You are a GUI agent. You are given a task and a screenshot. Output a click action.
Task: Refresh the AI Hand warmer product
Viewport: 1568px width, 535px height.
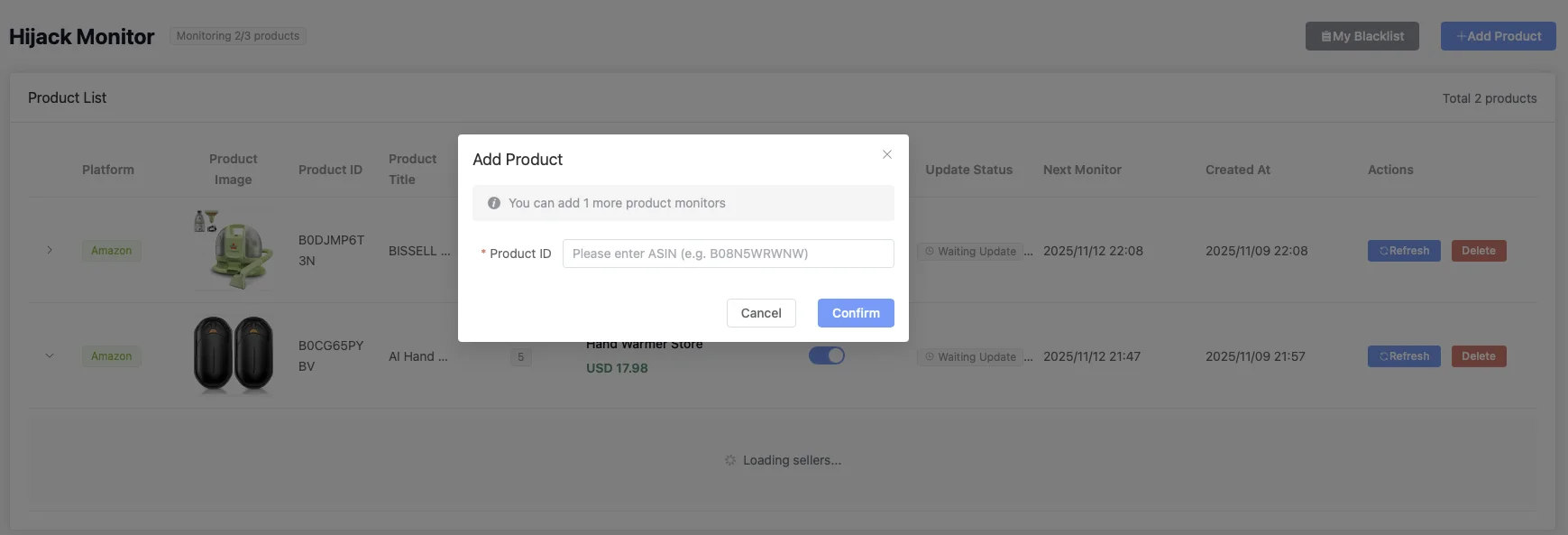(1403, 356)
